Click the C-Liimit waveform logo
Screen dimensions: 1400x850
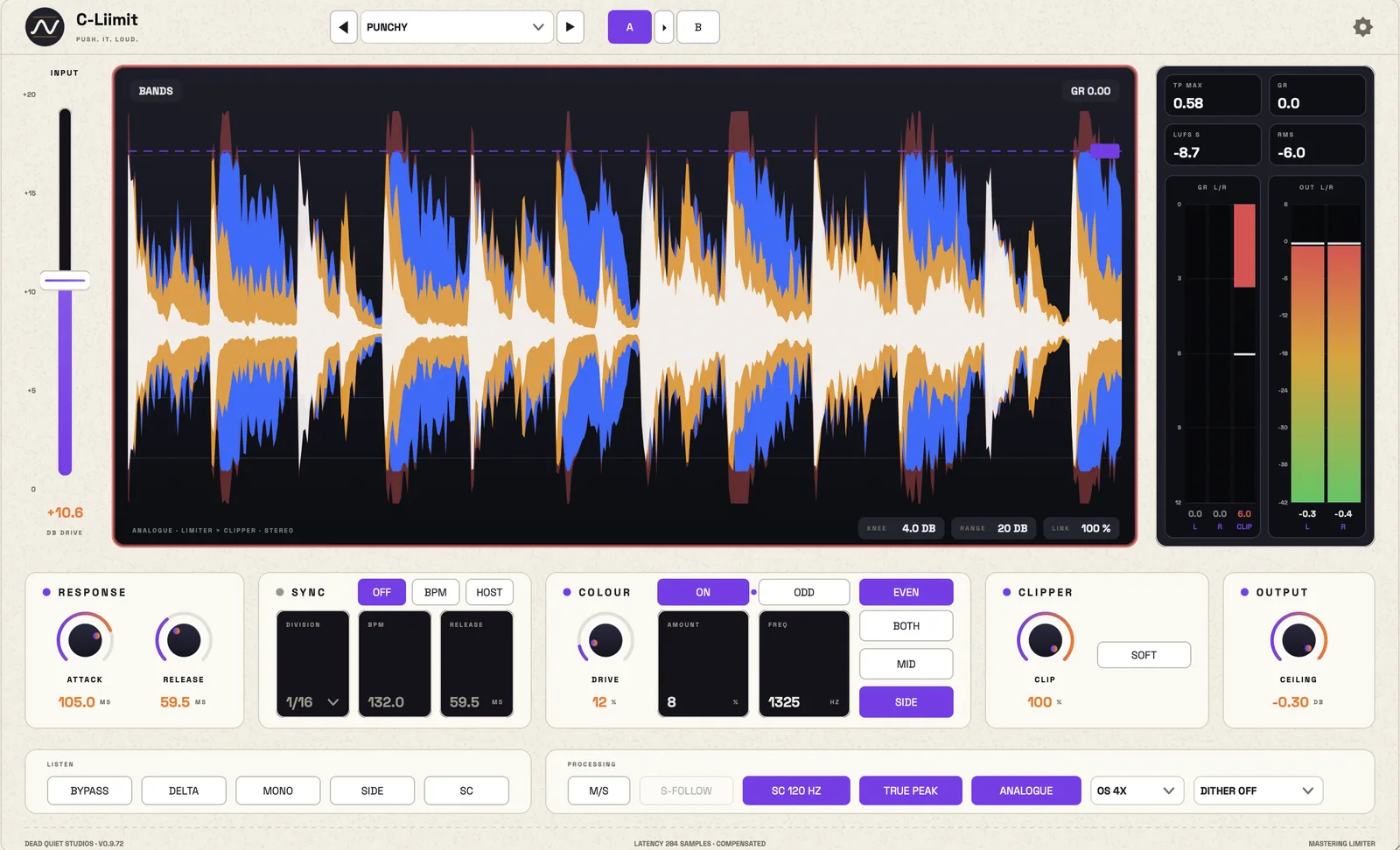click(45, 27)
